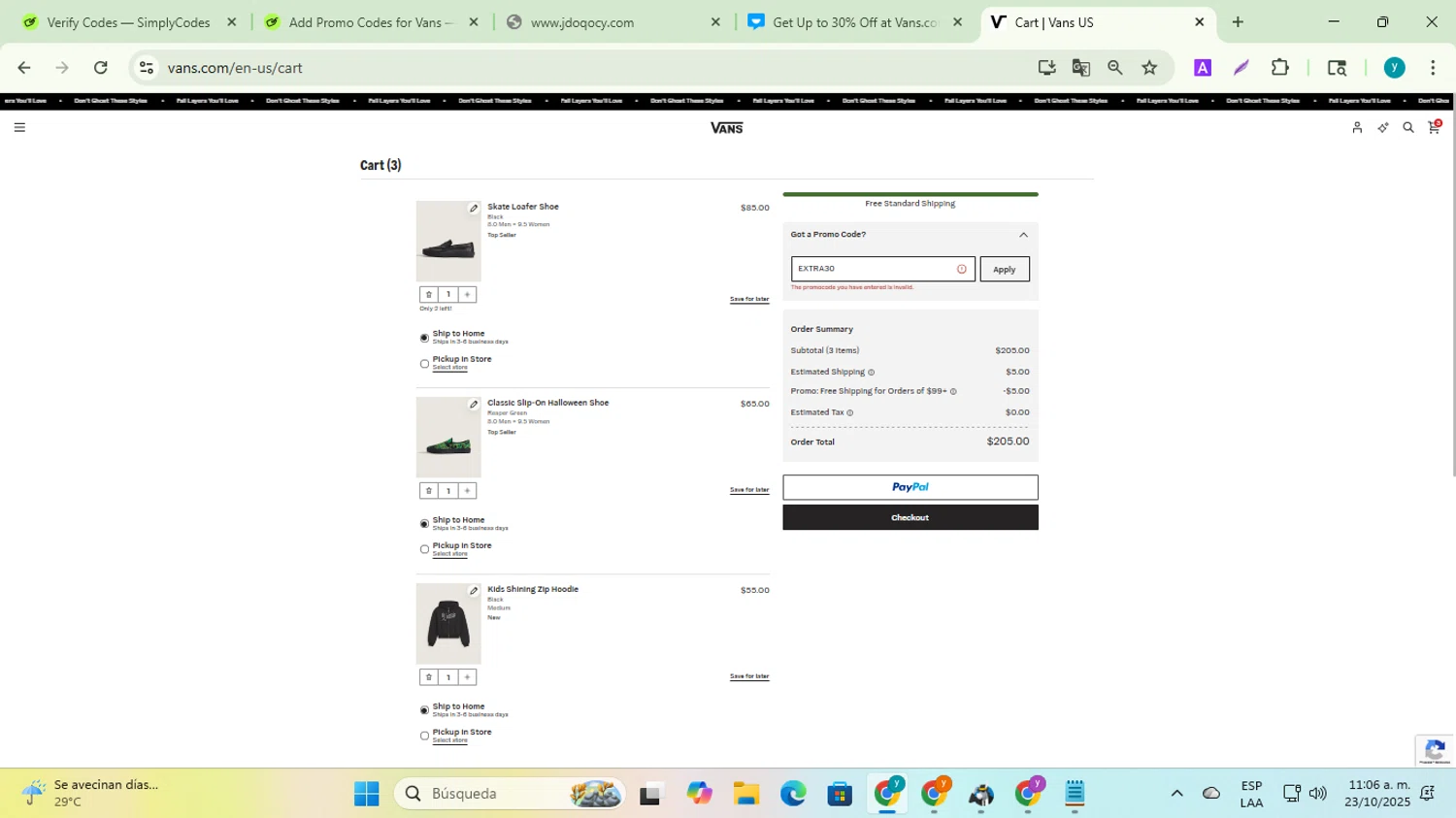
Task: Select Ship to Home for Classic Slip-On Halloween Shoe
Action: (x=424, y=524)
